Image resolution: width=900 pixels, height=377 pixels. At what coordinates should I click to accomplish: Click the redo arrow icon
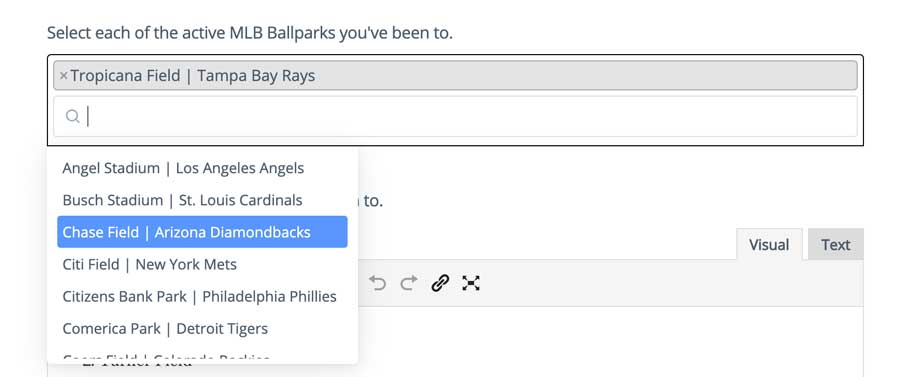409,283
